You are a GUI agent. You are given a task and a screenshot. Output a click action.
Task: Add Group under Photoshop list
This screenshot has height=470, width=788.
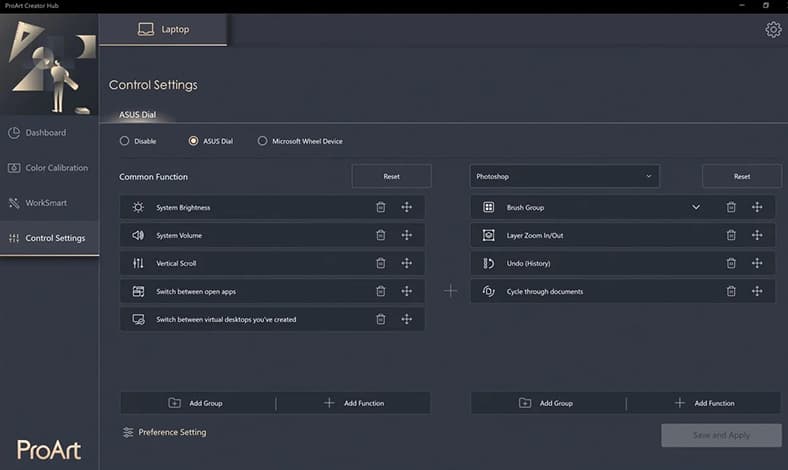(x=548, y=403)
